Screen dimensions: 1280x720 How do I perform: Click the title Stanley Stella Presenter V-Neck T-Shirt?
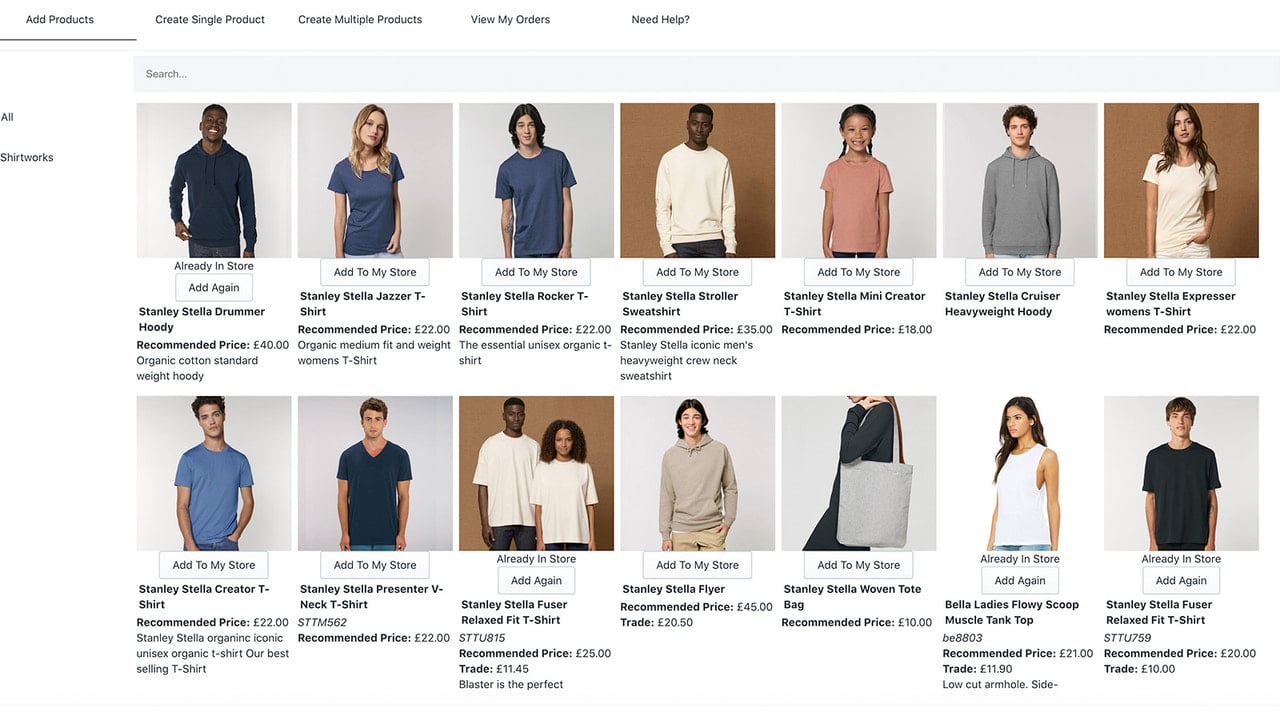(372, 597)
